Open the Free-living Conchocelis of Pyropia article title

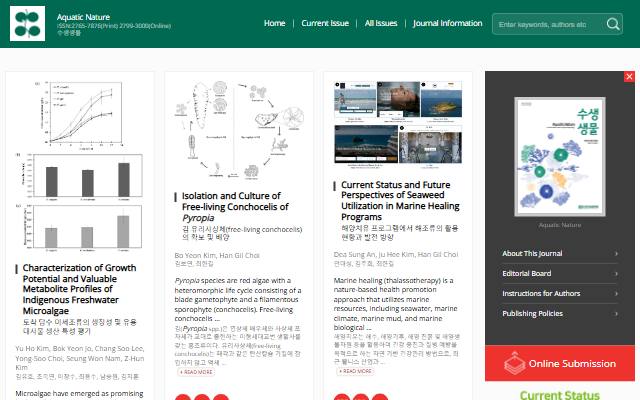pyautogui.click(x=236, y=207)
